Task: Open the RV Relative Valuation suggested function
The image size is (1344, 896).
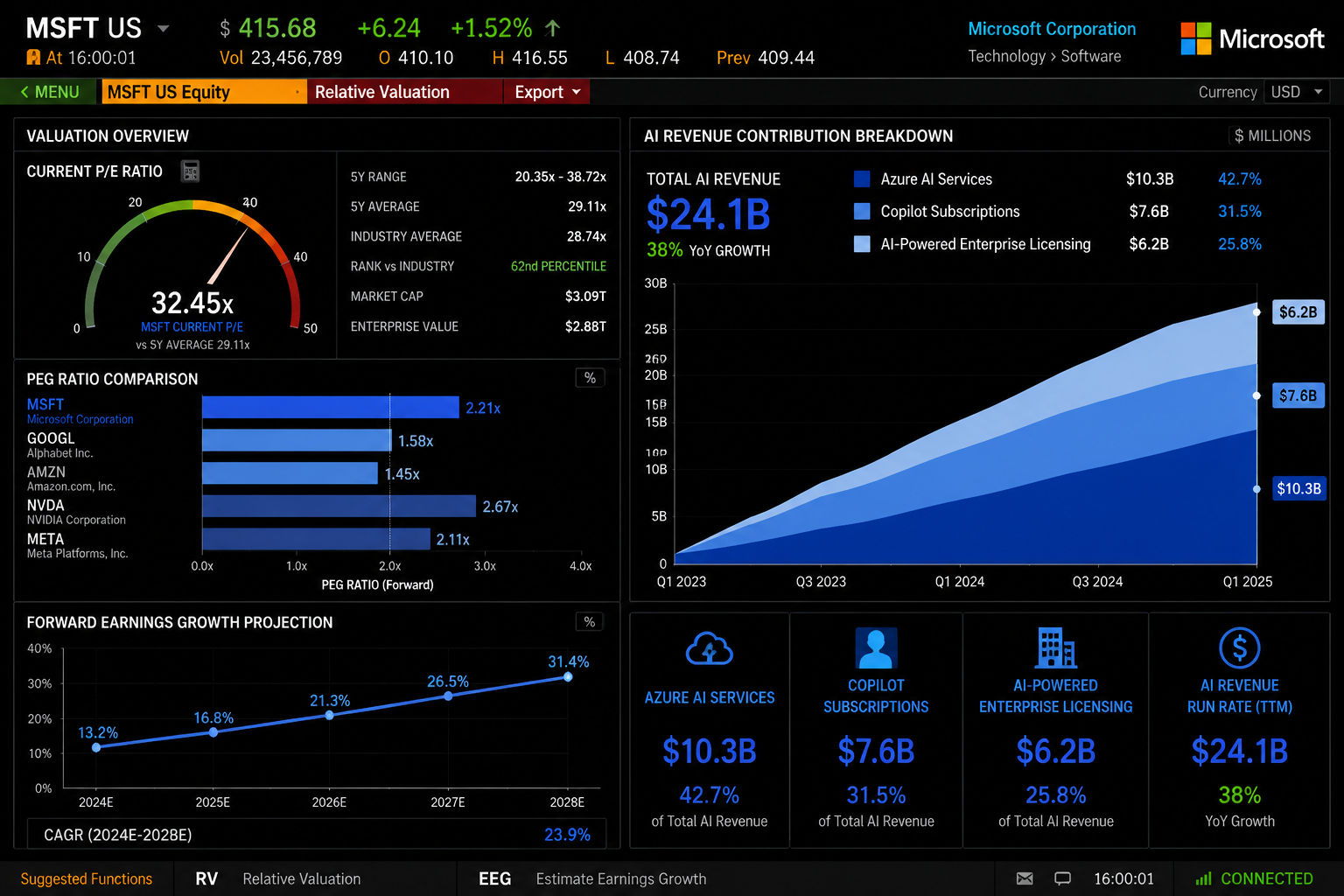Action: 278,878
